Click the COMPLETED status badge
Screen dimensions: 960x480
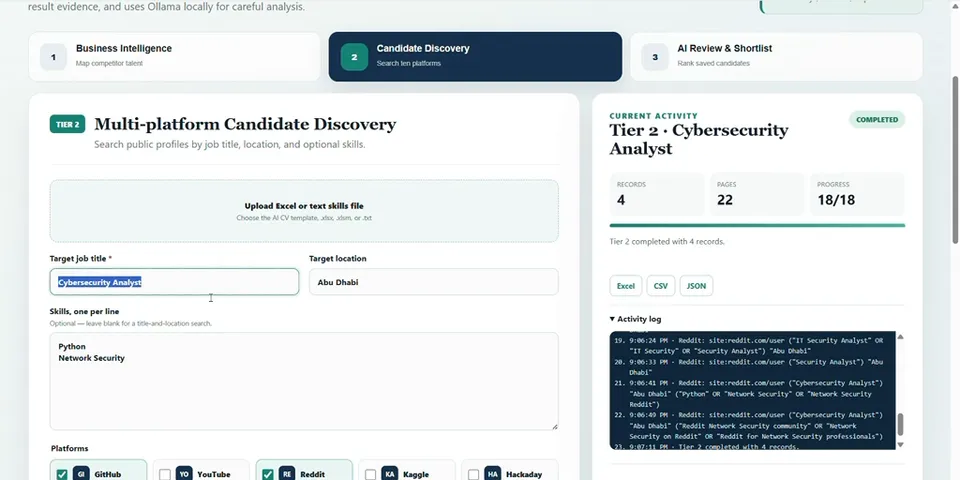pos(877,120)
